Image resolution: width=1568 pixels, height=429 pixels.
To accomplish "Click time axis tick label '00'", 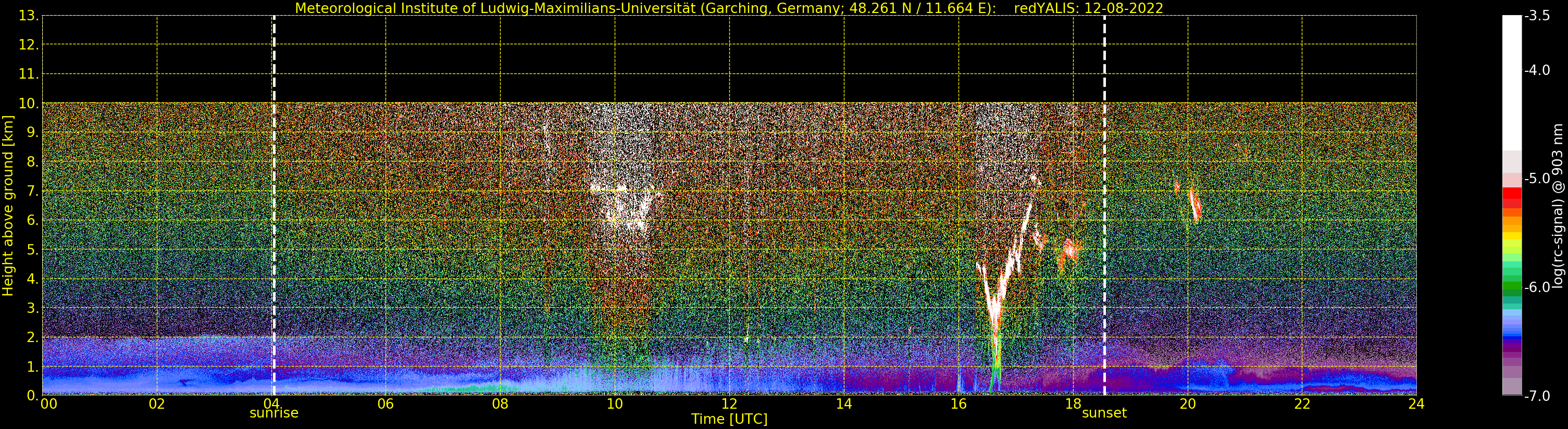I will (x=48, y=403).
